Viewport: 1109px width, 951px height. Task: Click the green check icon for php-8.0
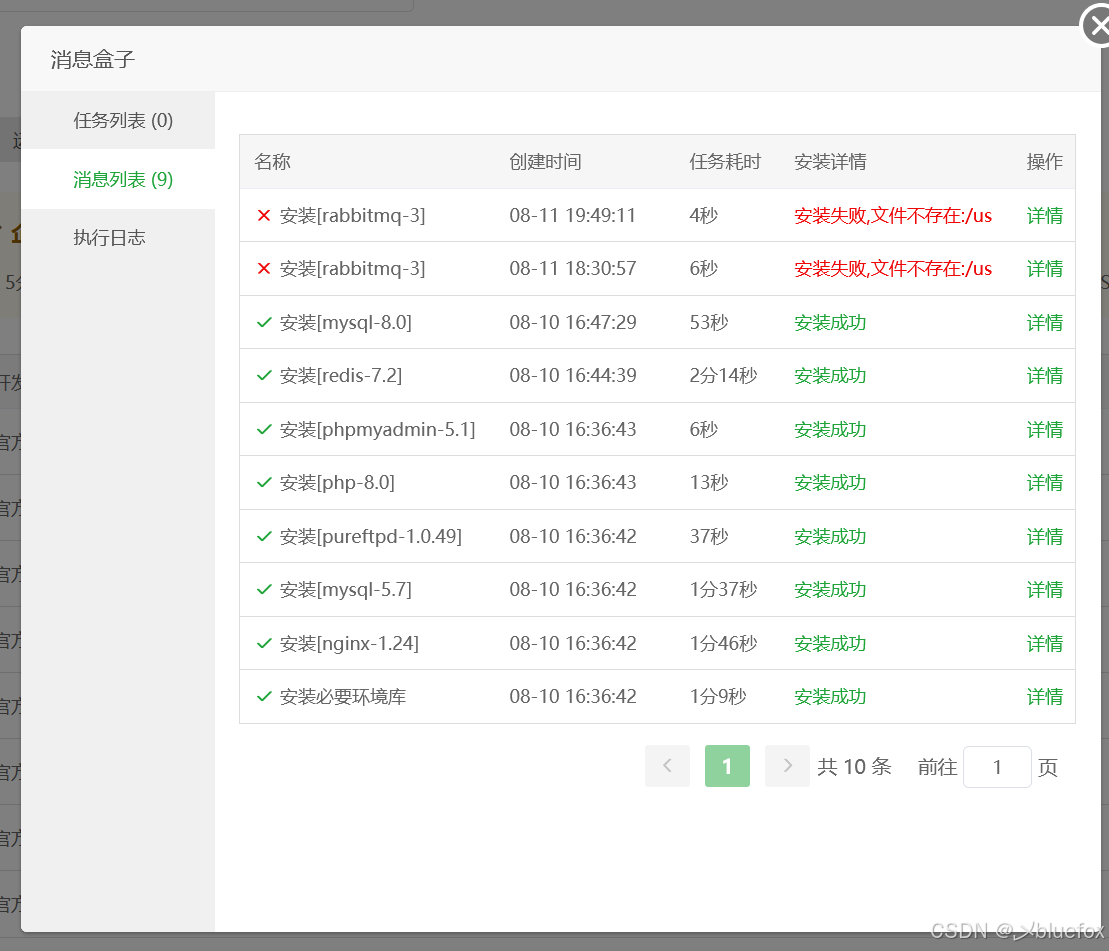[x=264, y=482]
